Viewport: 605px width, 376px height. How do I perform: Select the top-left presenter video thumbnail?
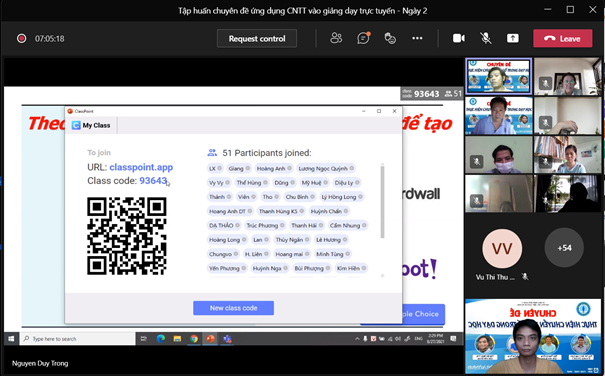(499, 76)
